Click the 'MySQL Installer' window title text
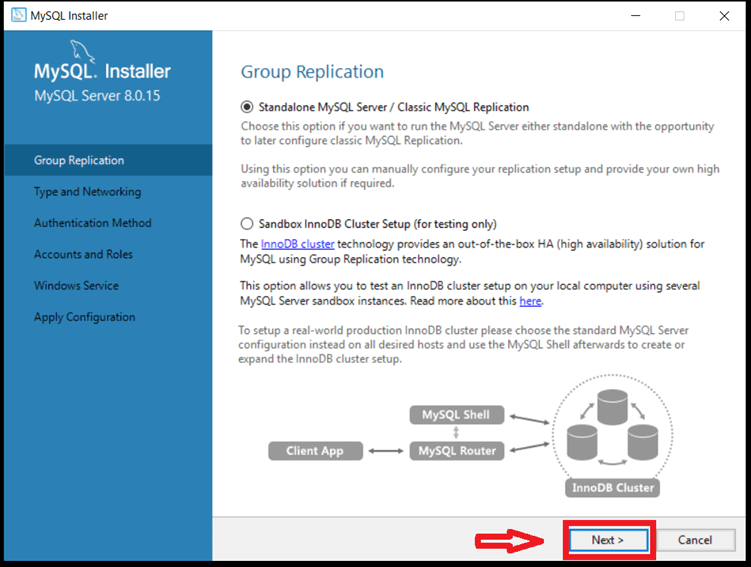This screenshot has width=751, height=567. click(x=69, y=16)
